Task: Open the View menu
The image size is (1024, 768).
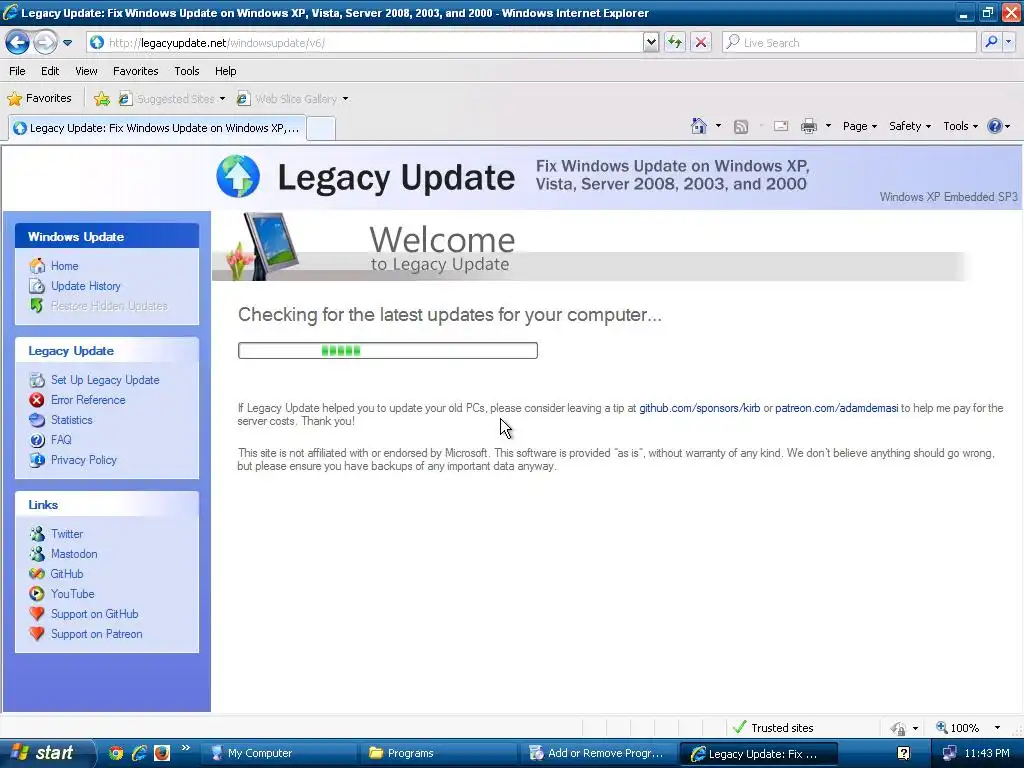Action: click(x=86, y=71)
